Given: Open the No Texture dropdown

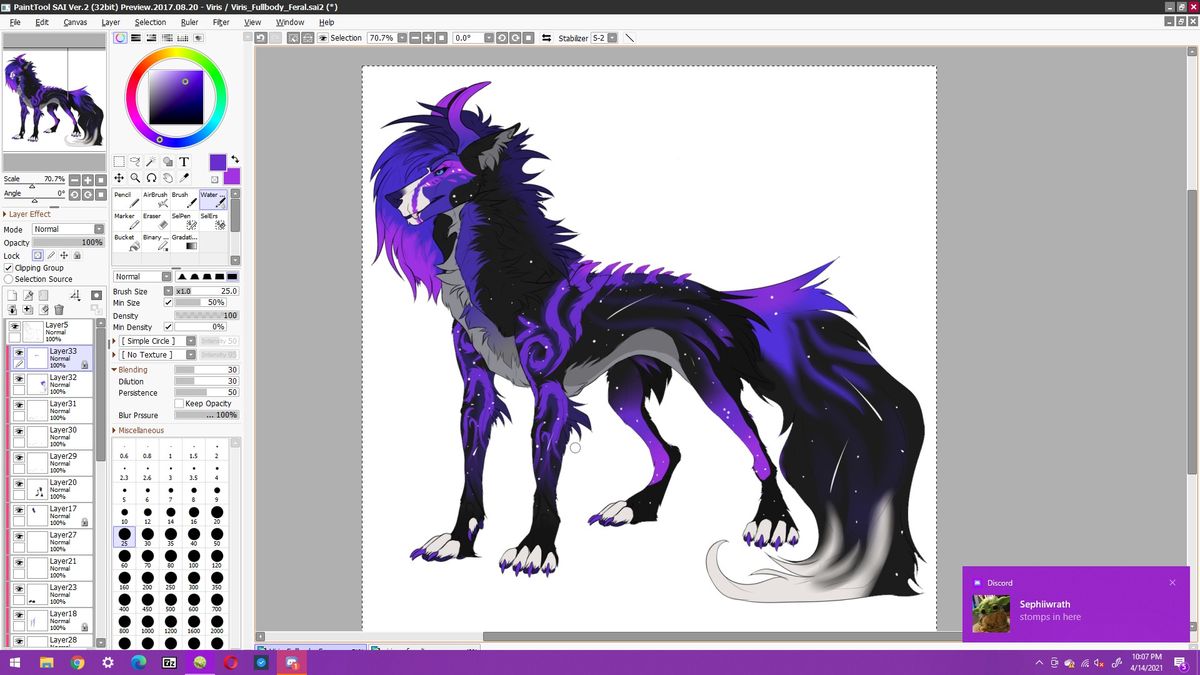Looking at the screenshot, I should pyautogui.click(x=159, y=355).
